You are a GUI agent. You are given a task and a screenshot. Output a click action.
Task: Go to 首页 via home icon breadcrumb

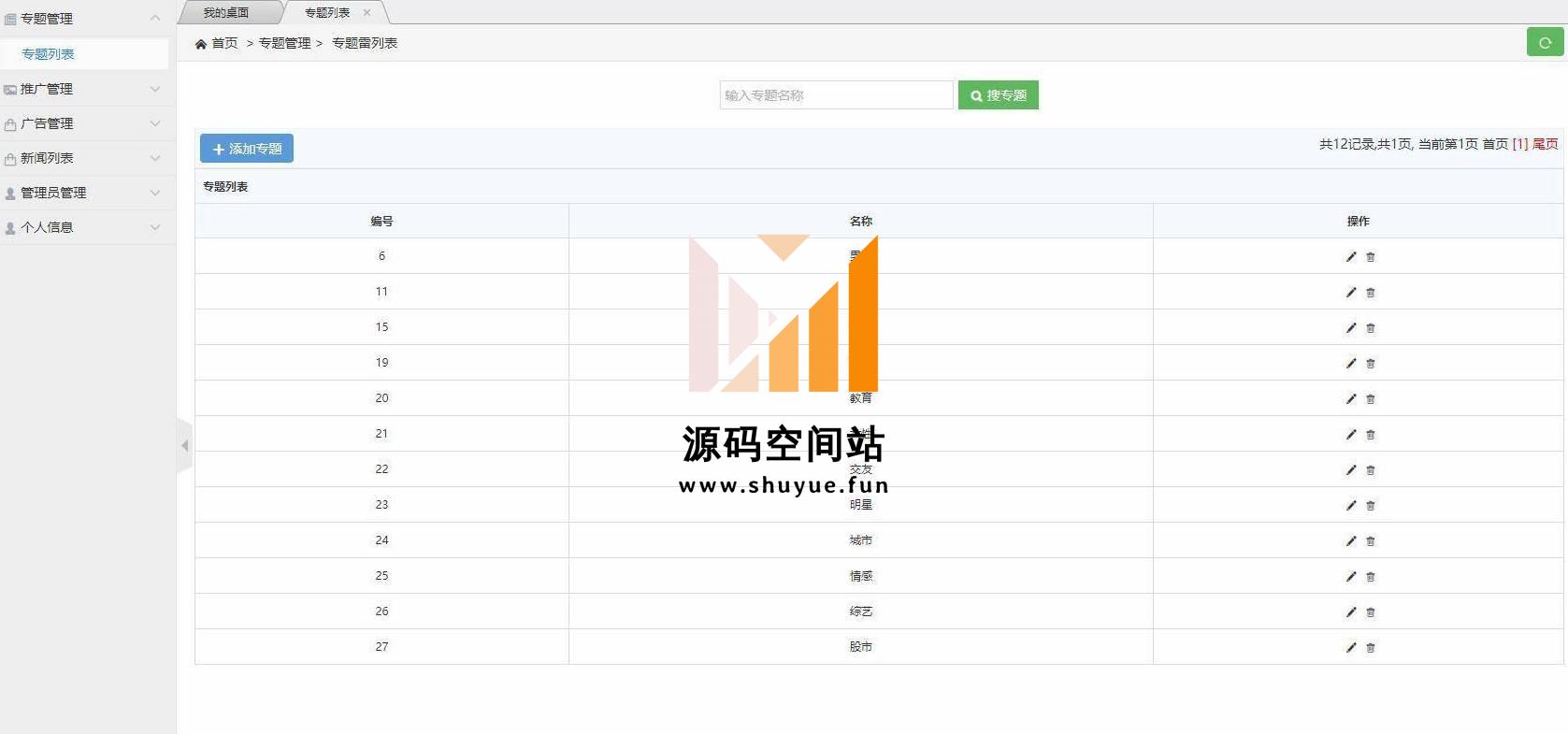pyautogui.click(x=216, y=43)
